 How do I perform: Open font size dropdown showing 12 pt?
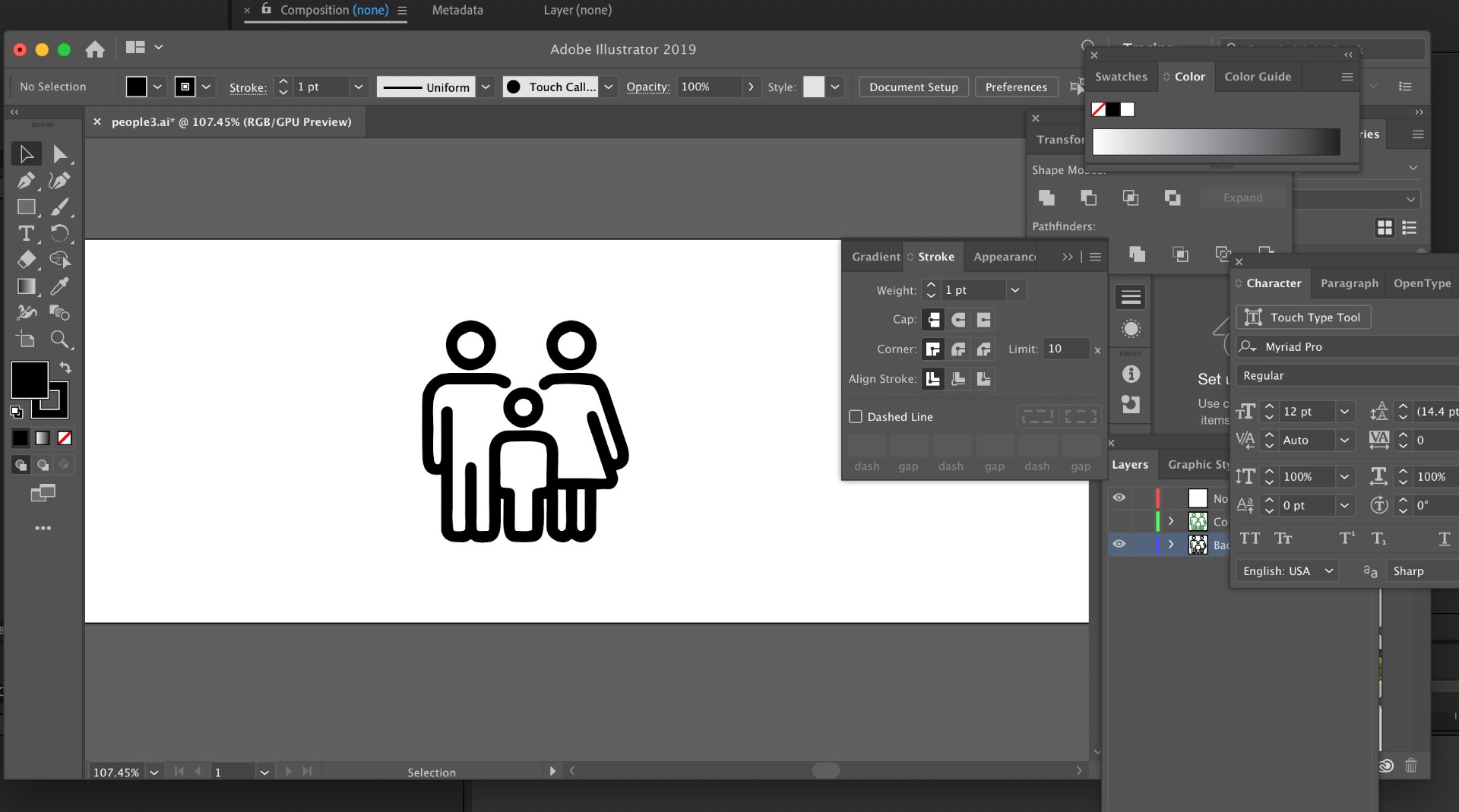pyautogui.click(x=1344, y=412)
